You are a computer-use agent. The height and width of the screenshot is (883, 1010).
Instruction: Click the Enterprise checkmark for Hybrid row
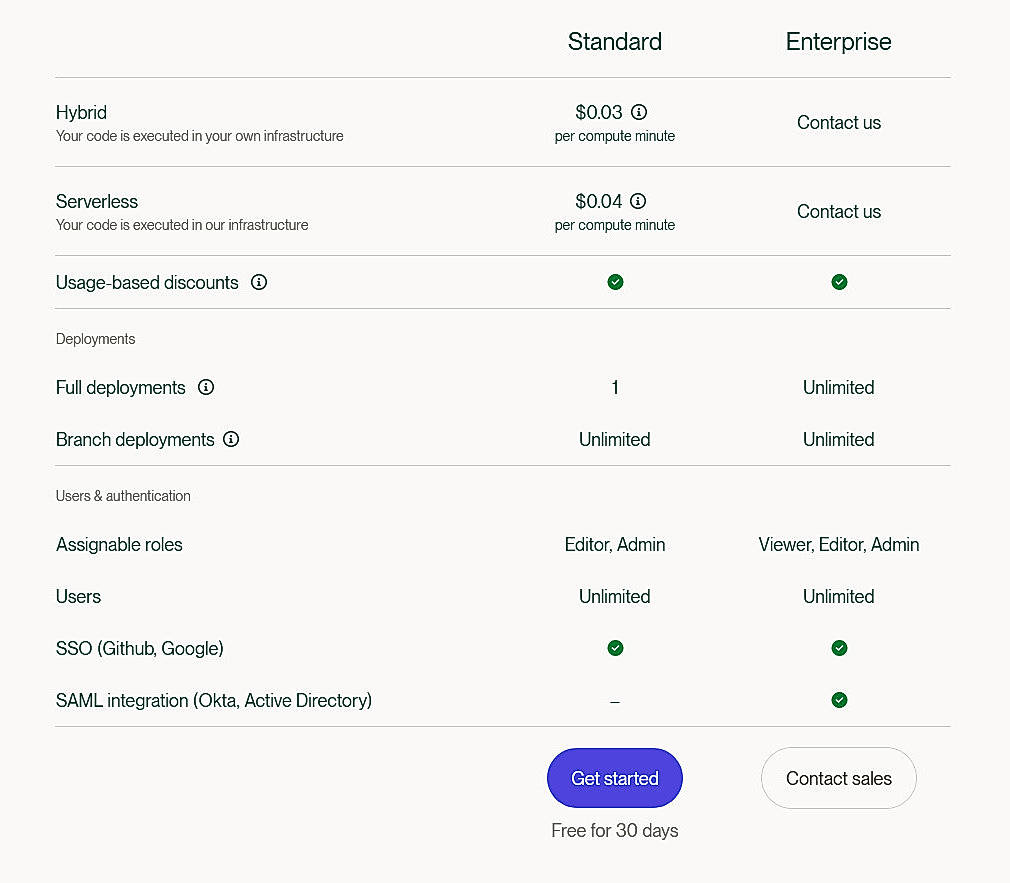839,122
